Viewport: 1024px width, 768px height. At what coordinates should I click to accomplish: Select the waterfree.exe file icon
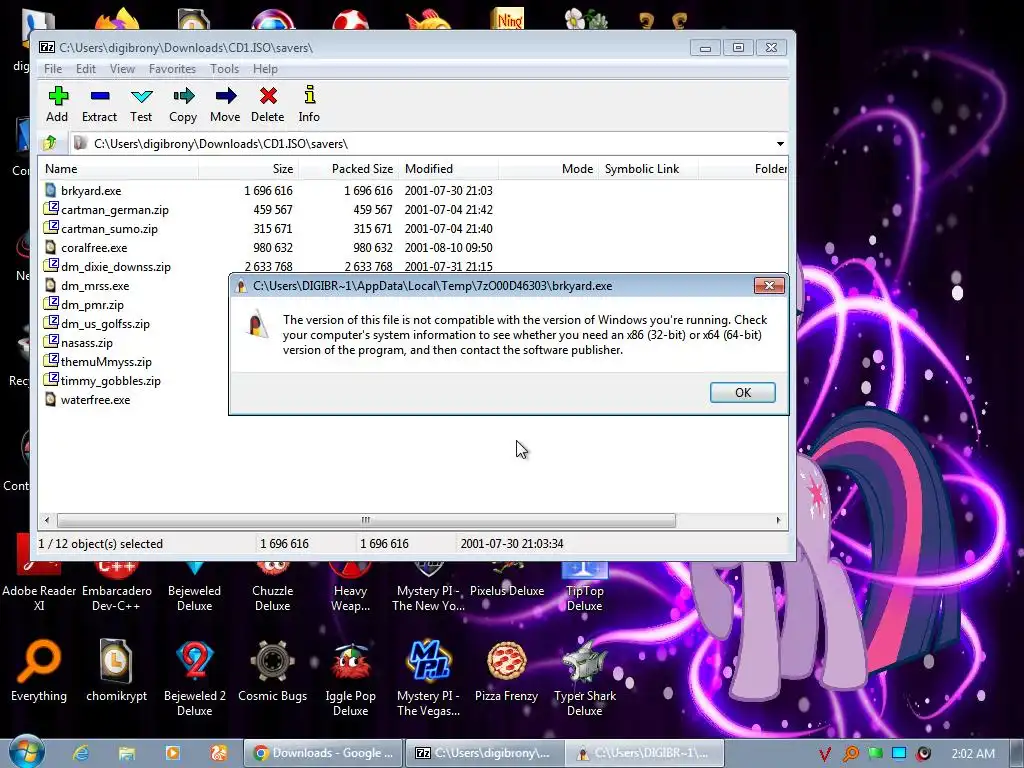click(50, 399)
